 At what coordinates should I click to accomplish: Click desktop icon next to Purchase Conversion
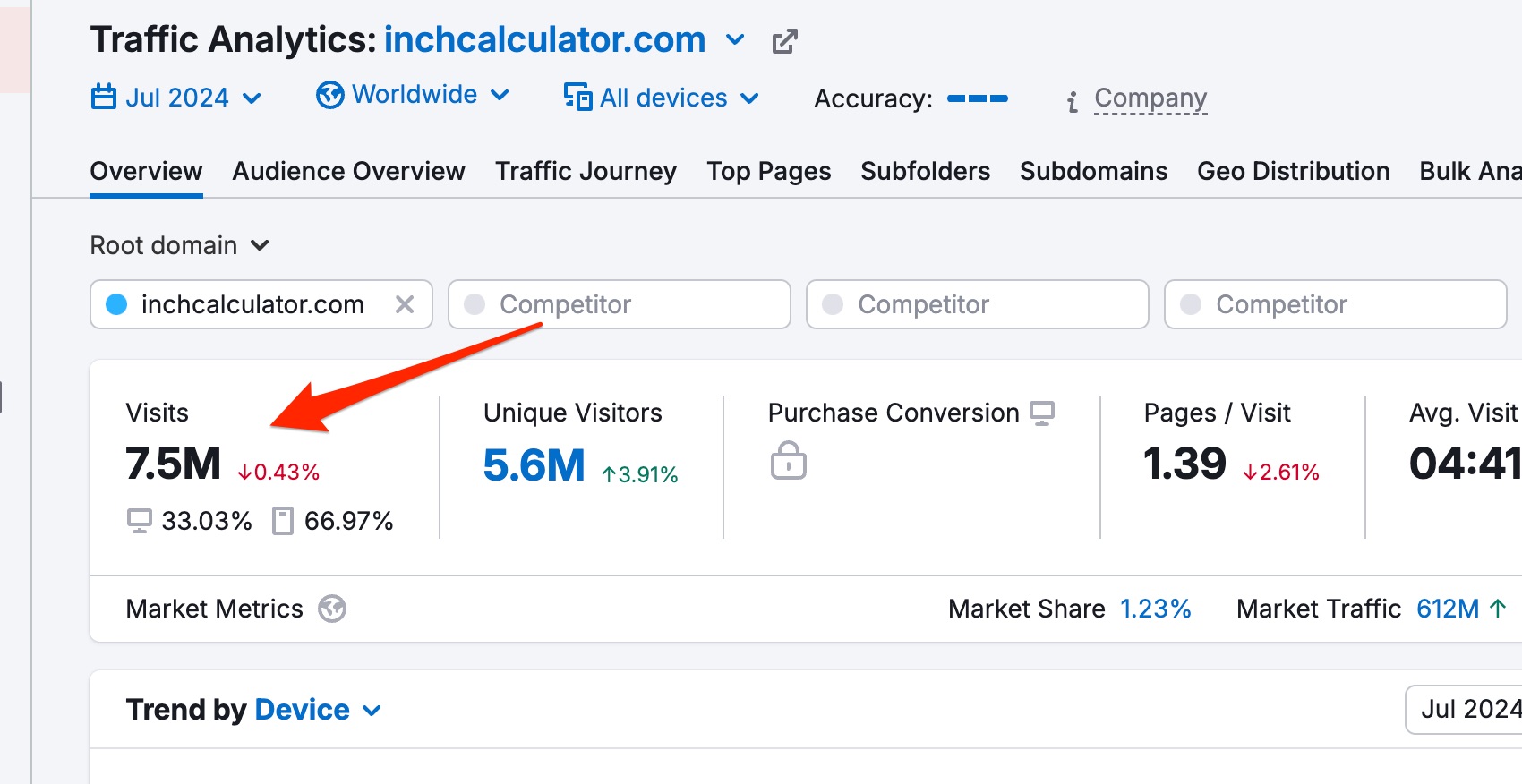[x=1042, y=413]
